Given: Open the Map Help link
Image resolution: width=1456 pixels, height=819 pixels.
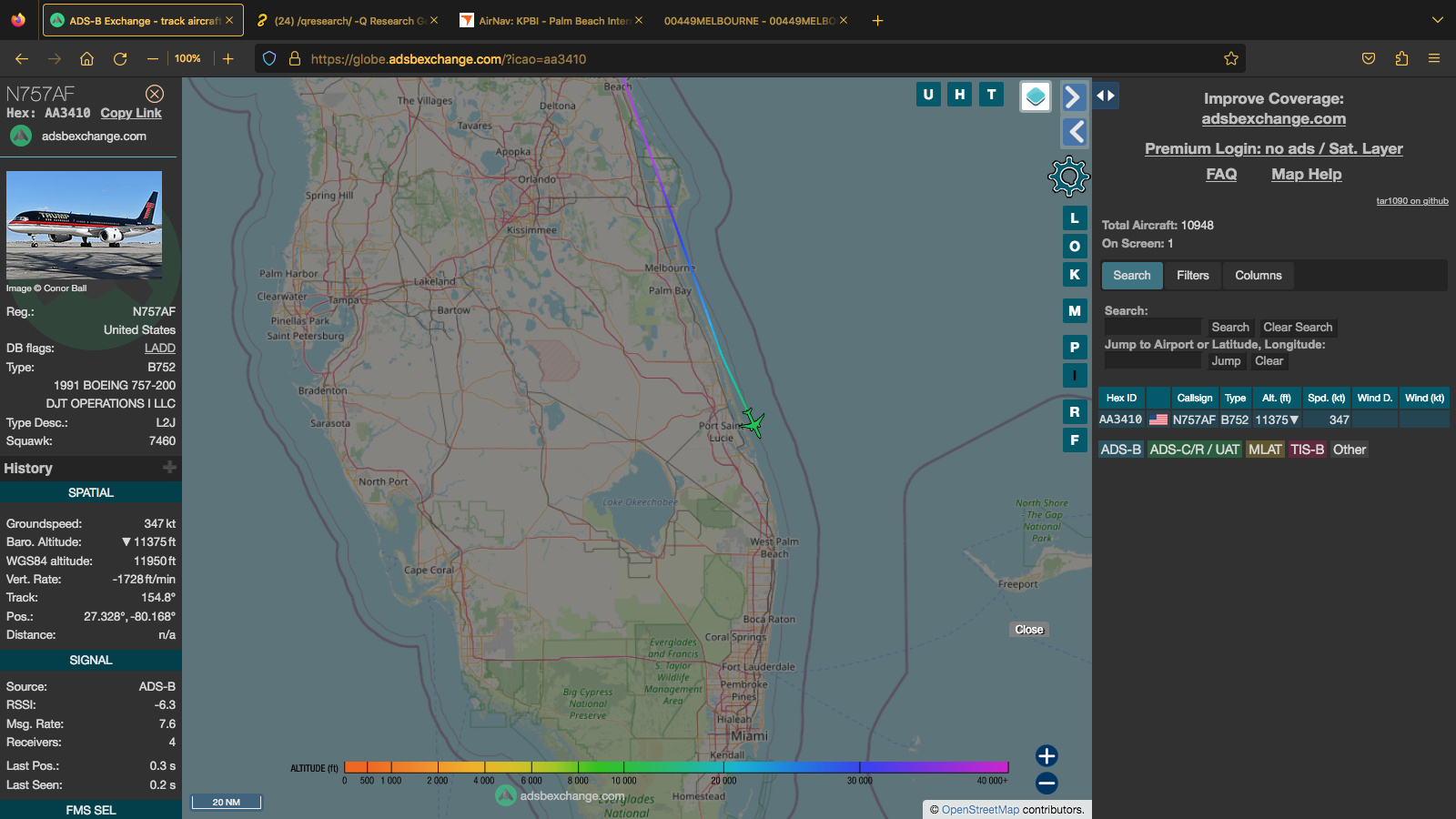Looking at the screenshot, I should click(1307, 175).
